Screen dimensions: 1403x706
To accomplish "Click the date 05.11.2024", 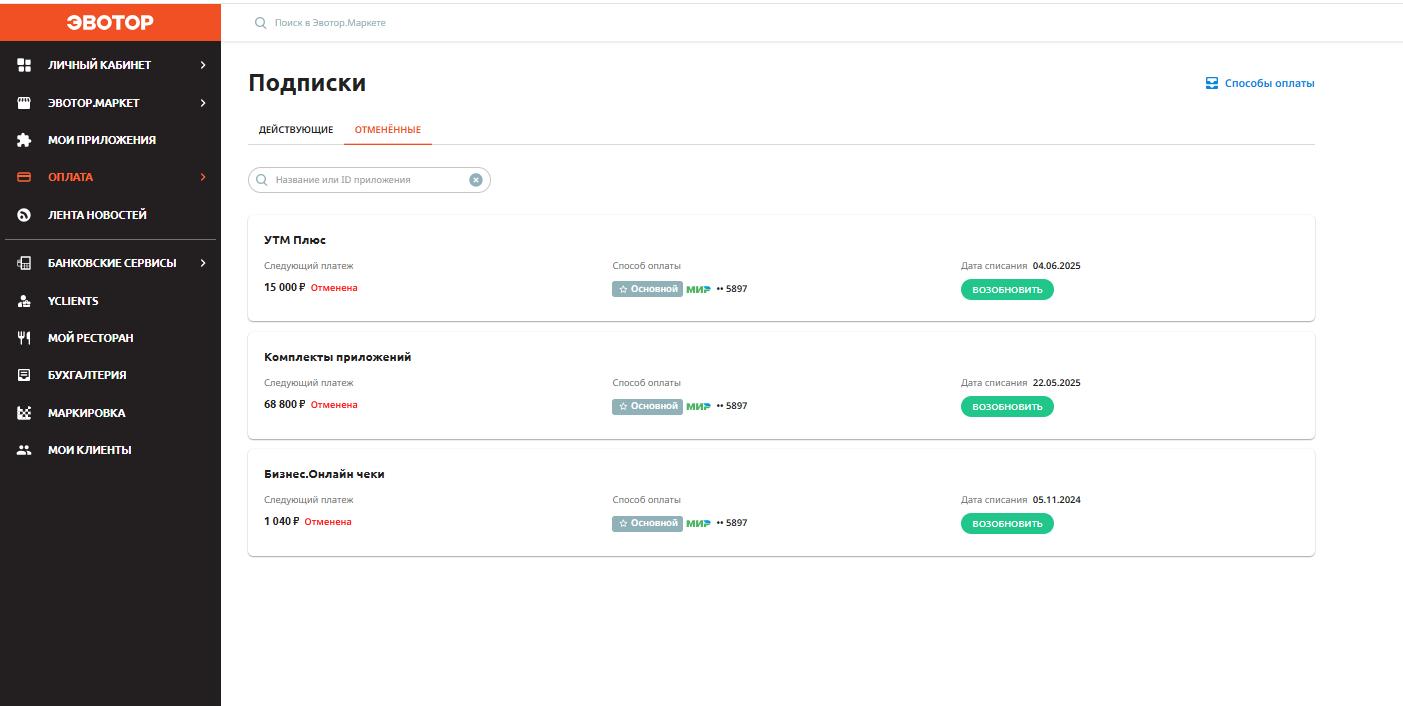I will tap(1057, 500).
